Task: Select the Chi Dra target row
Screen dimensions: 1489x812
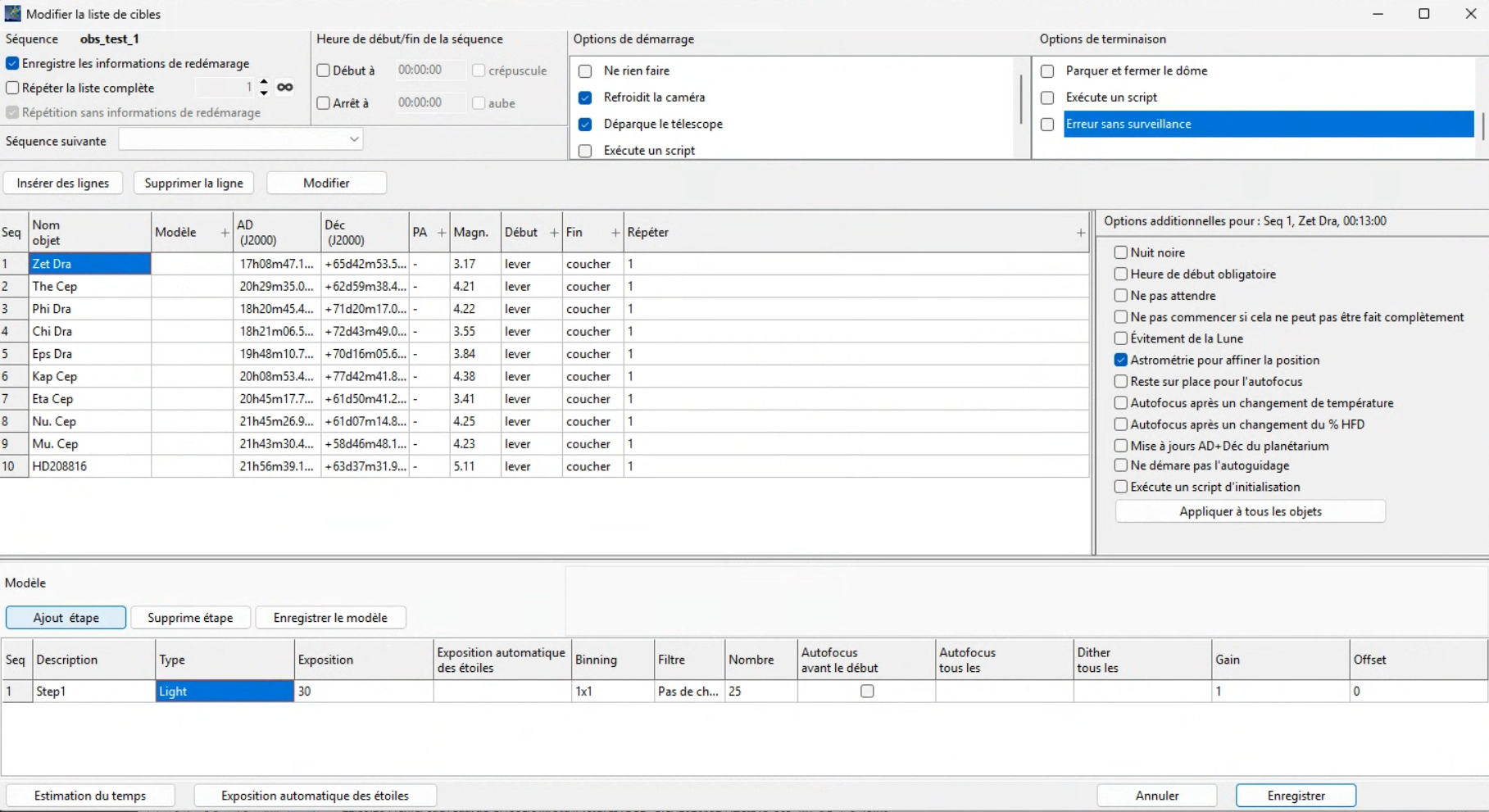Action: tap(545, 332)
